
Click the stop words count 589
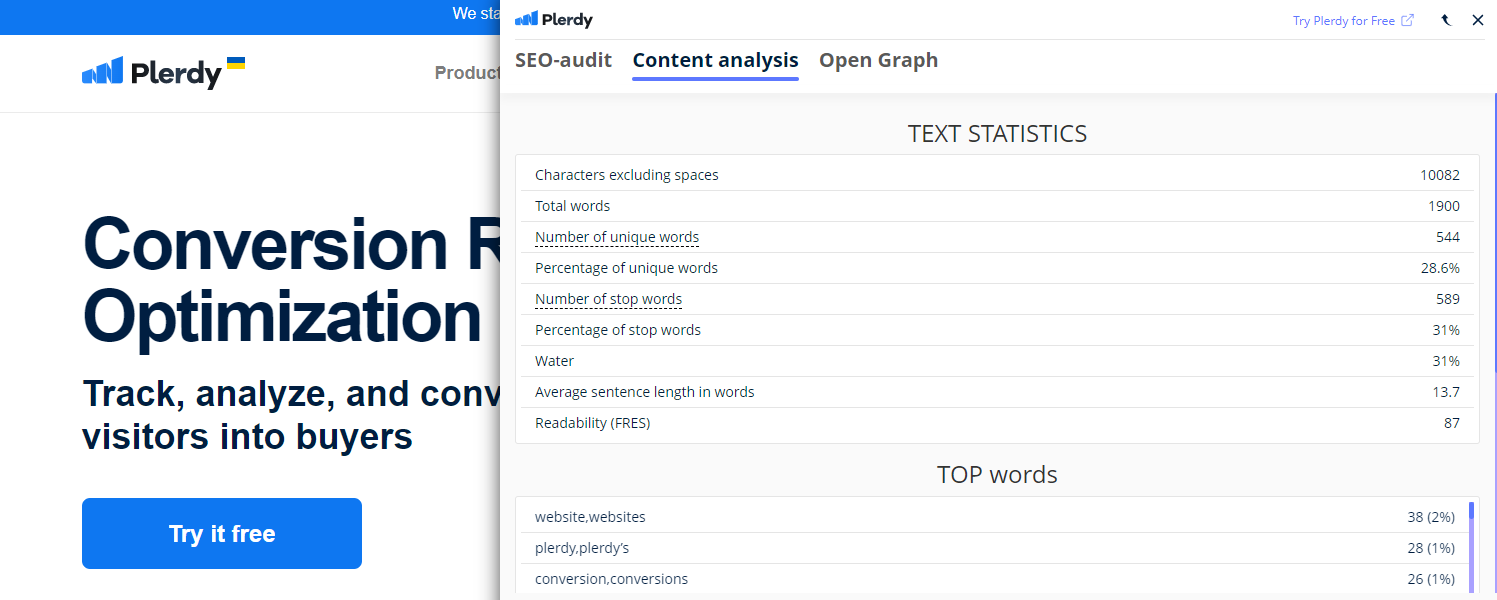pyautogui.click(x=1448, y=299)
